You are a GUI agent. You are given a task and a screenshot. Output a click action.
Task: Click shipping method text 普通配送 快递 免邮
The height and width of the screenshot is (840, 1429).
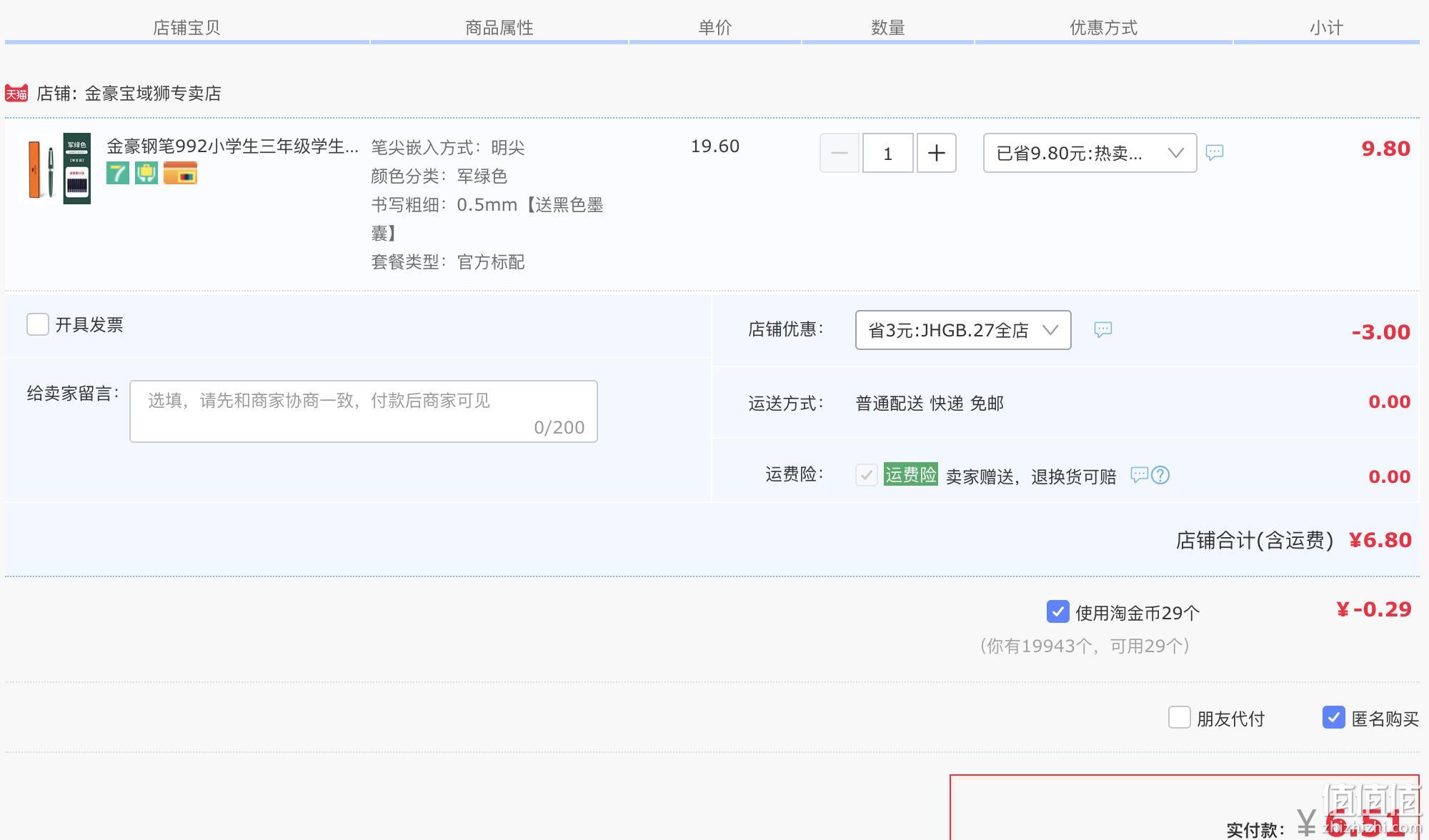(x=930, y=404)
